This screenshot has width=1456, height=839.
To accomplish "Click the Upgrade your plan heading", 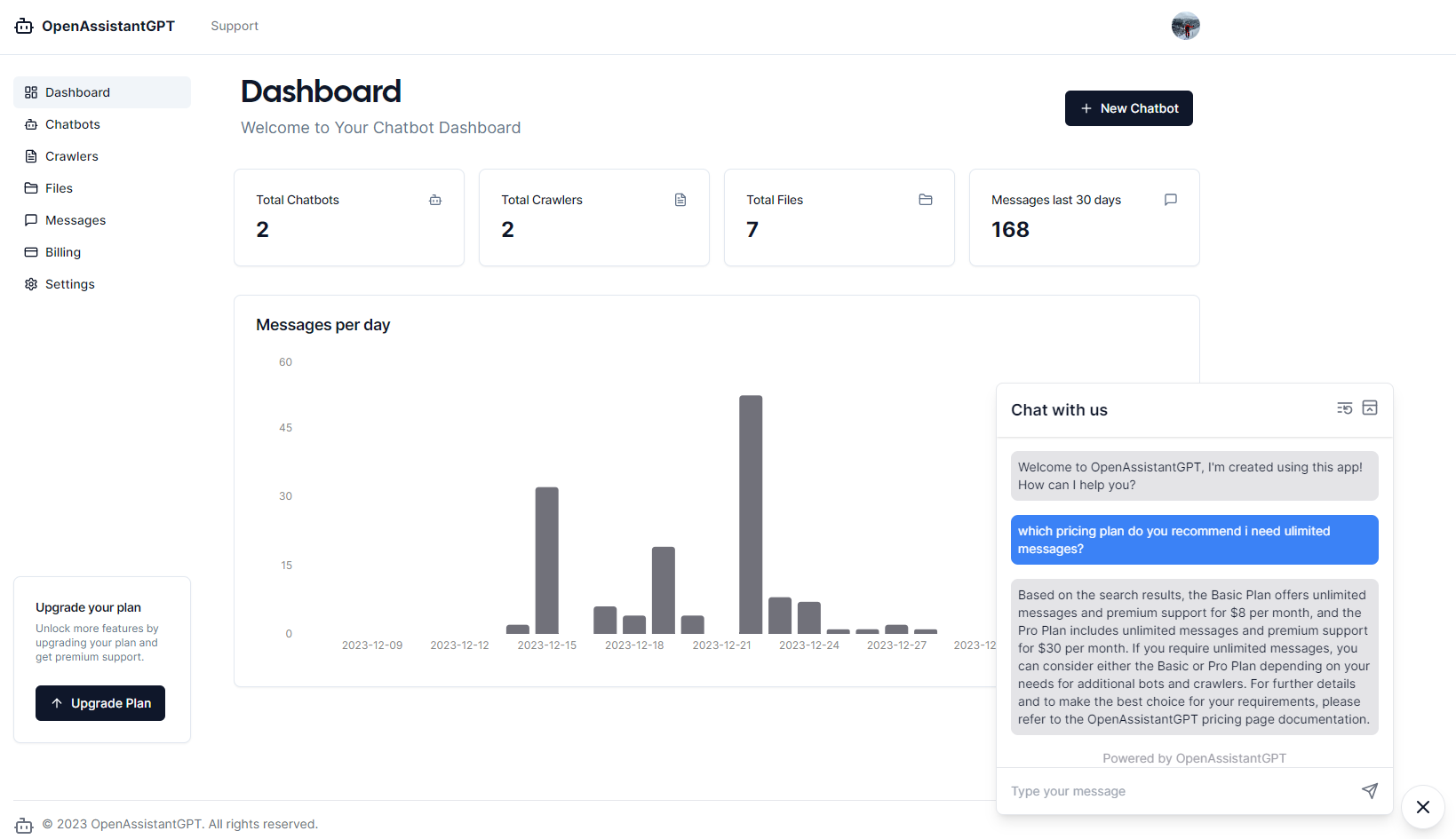I will click(x=89, y=607).
